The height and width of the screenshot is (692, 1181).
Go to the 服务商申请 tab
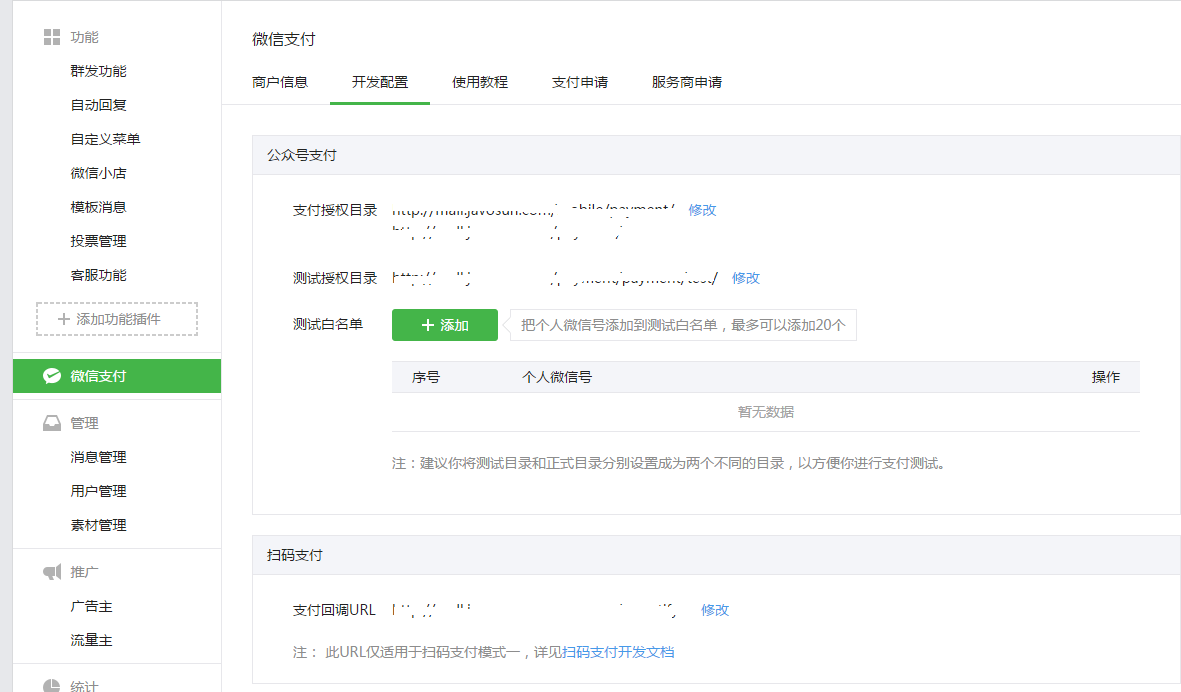click(687, 82)
